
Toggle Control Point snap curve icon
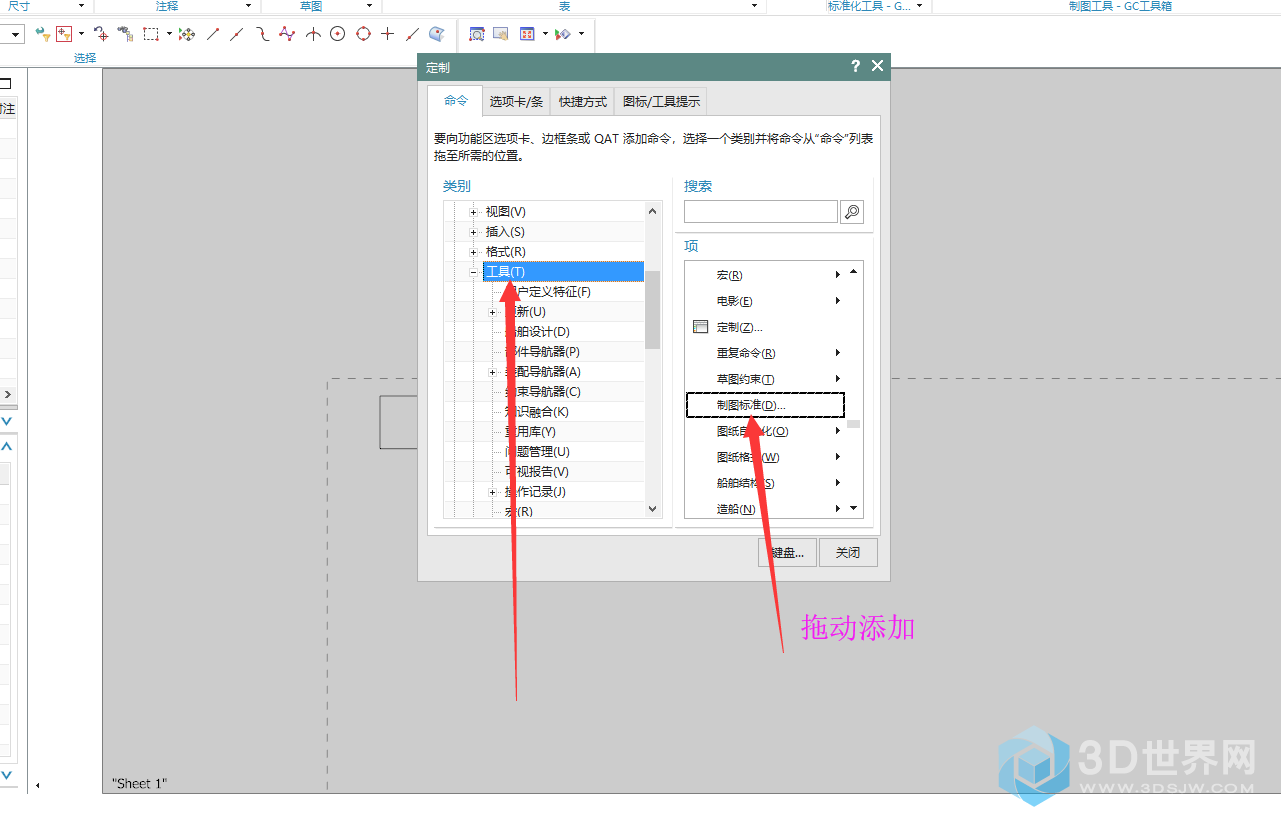coord(262,34)
